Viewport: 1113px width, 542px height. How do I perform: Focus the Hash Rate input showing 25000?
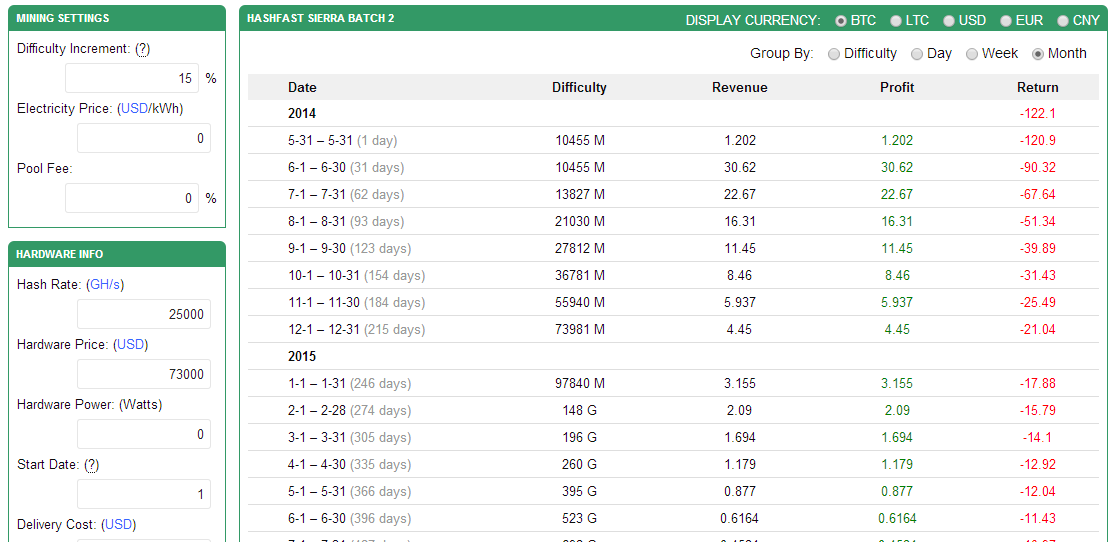pyautogui.click(x=144, y=314)
